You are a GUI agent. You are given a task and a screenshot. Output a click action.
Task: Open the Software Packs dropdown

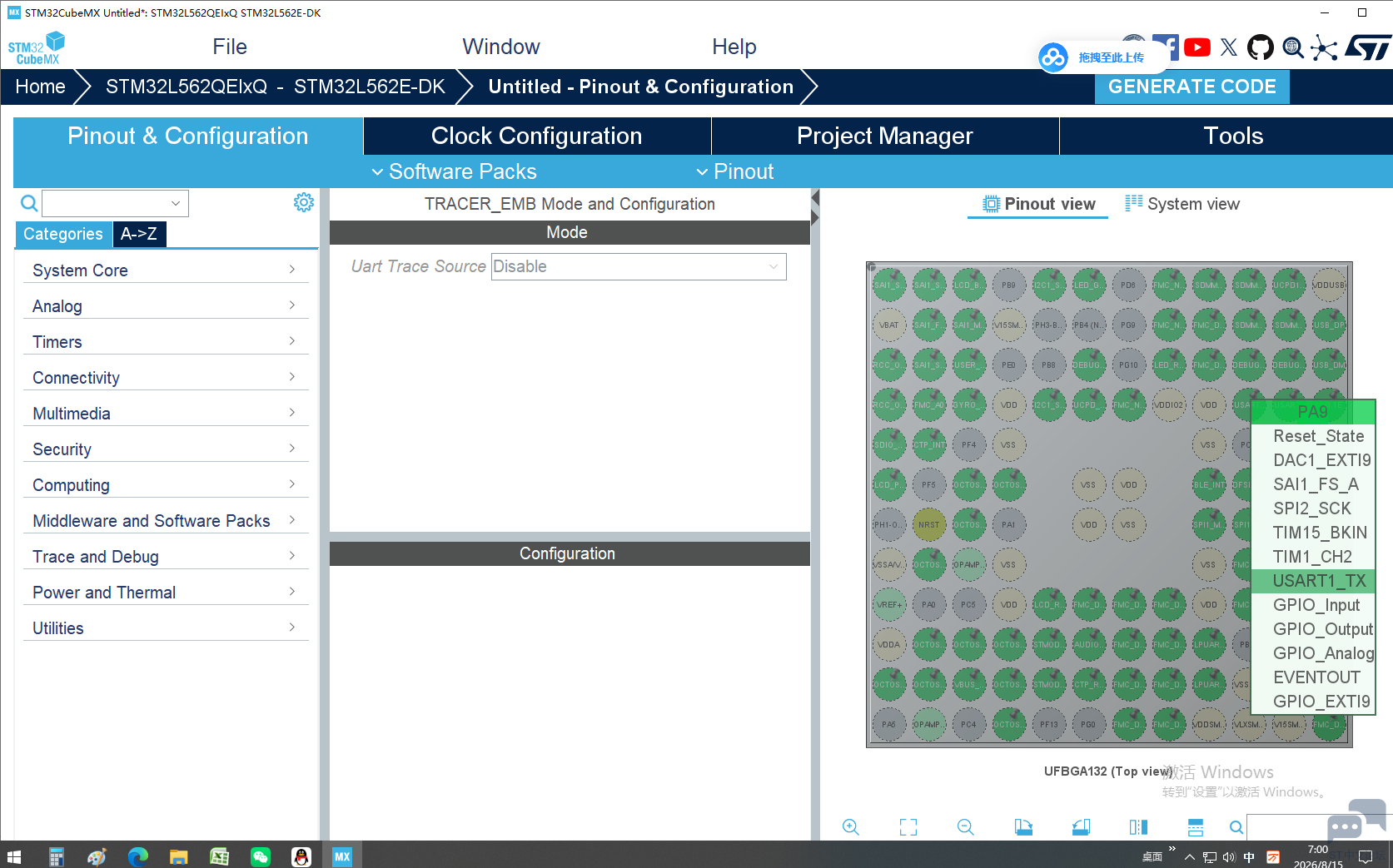[x=454, y=171]
